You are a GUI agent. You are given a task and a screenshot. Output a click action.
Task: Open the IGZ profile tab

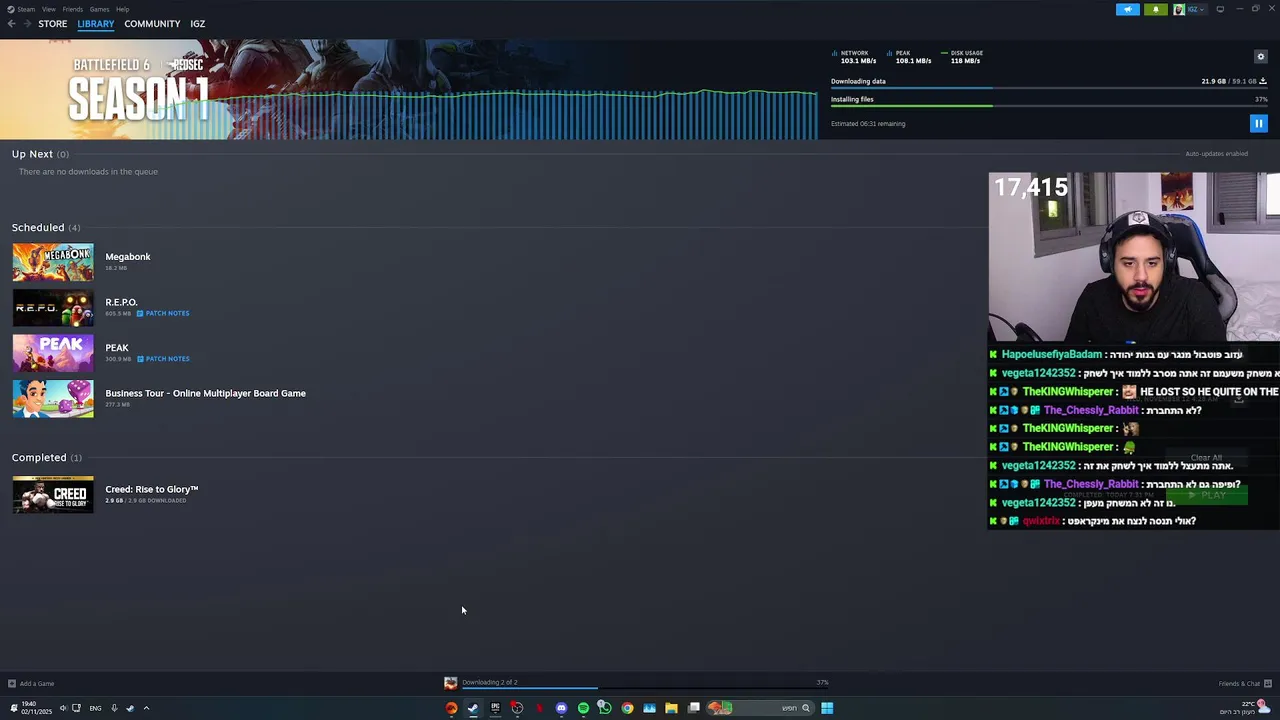[198, 24]
